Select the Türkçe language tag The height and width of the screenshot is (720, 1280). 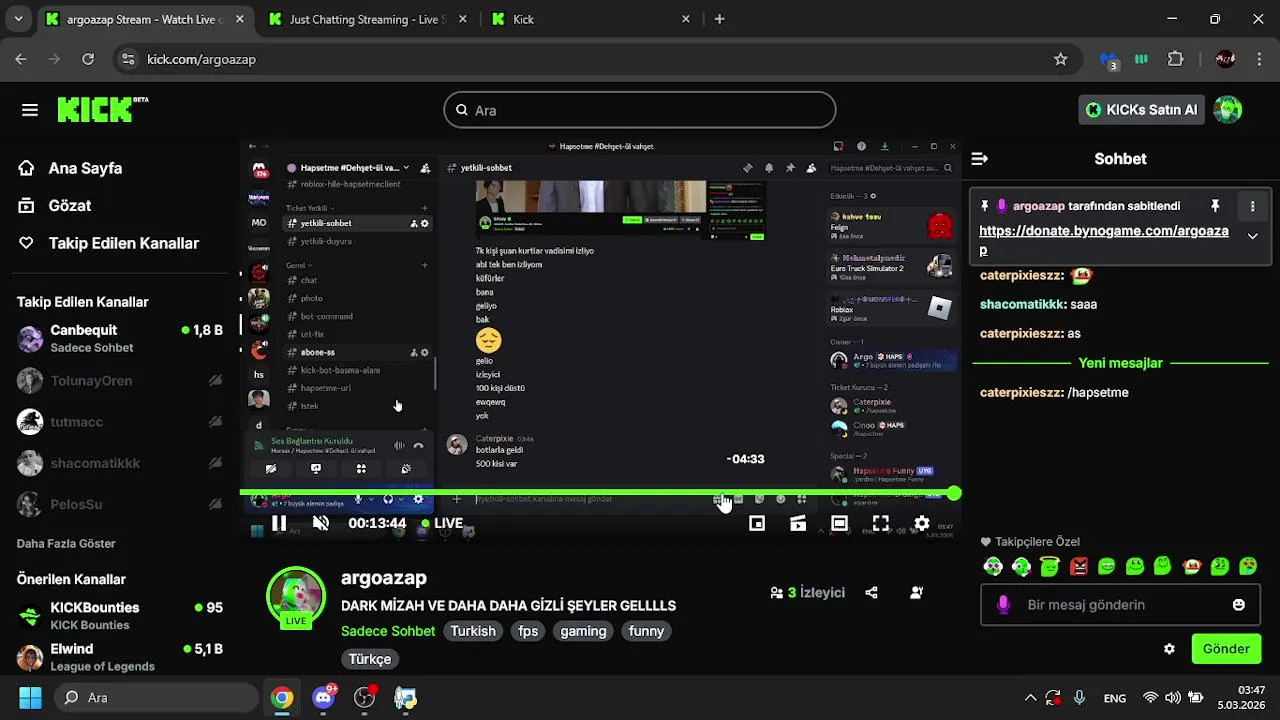[370, 659]
